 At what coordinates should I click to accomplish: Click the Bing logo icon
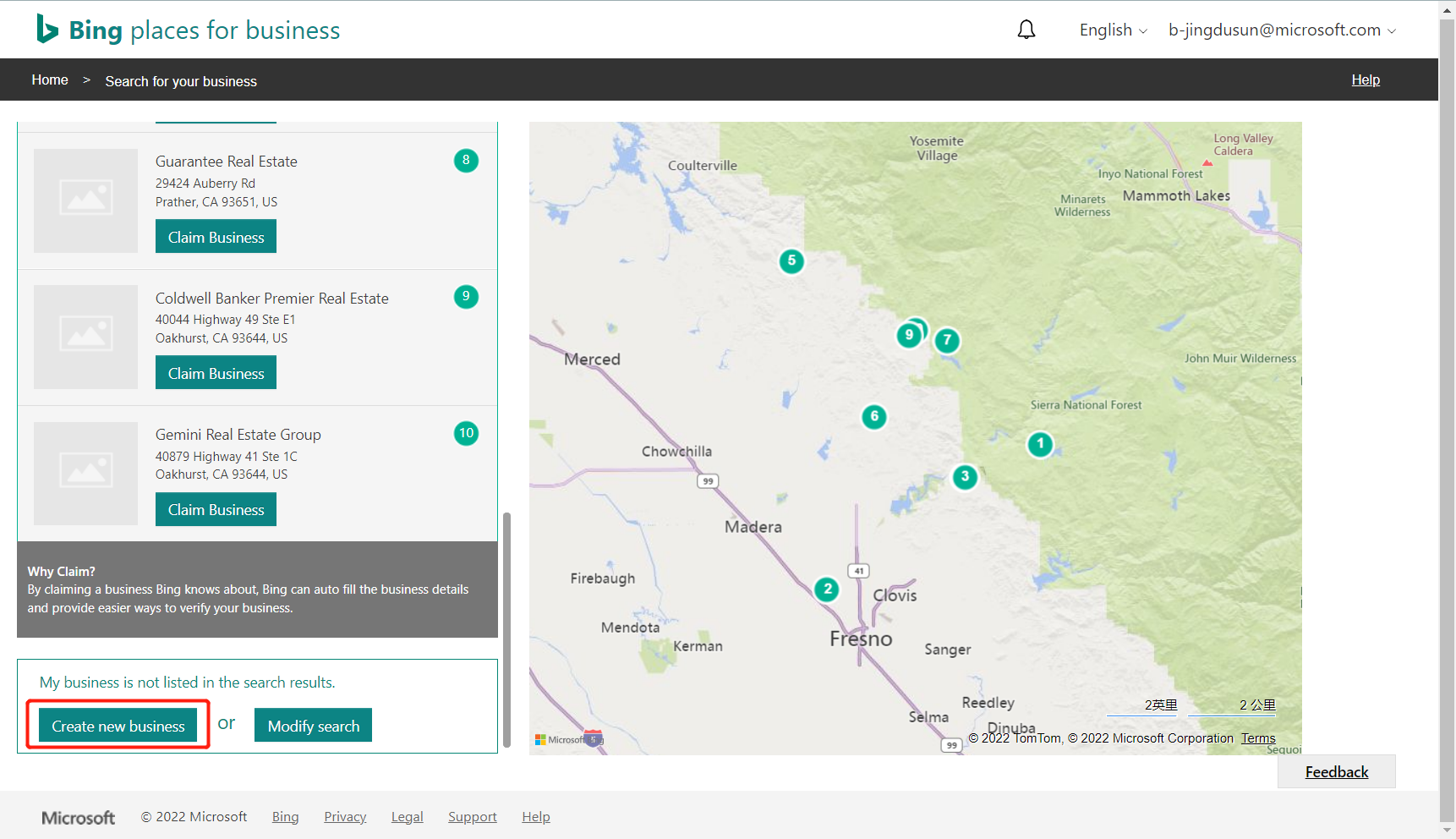[x=47, y=29]
